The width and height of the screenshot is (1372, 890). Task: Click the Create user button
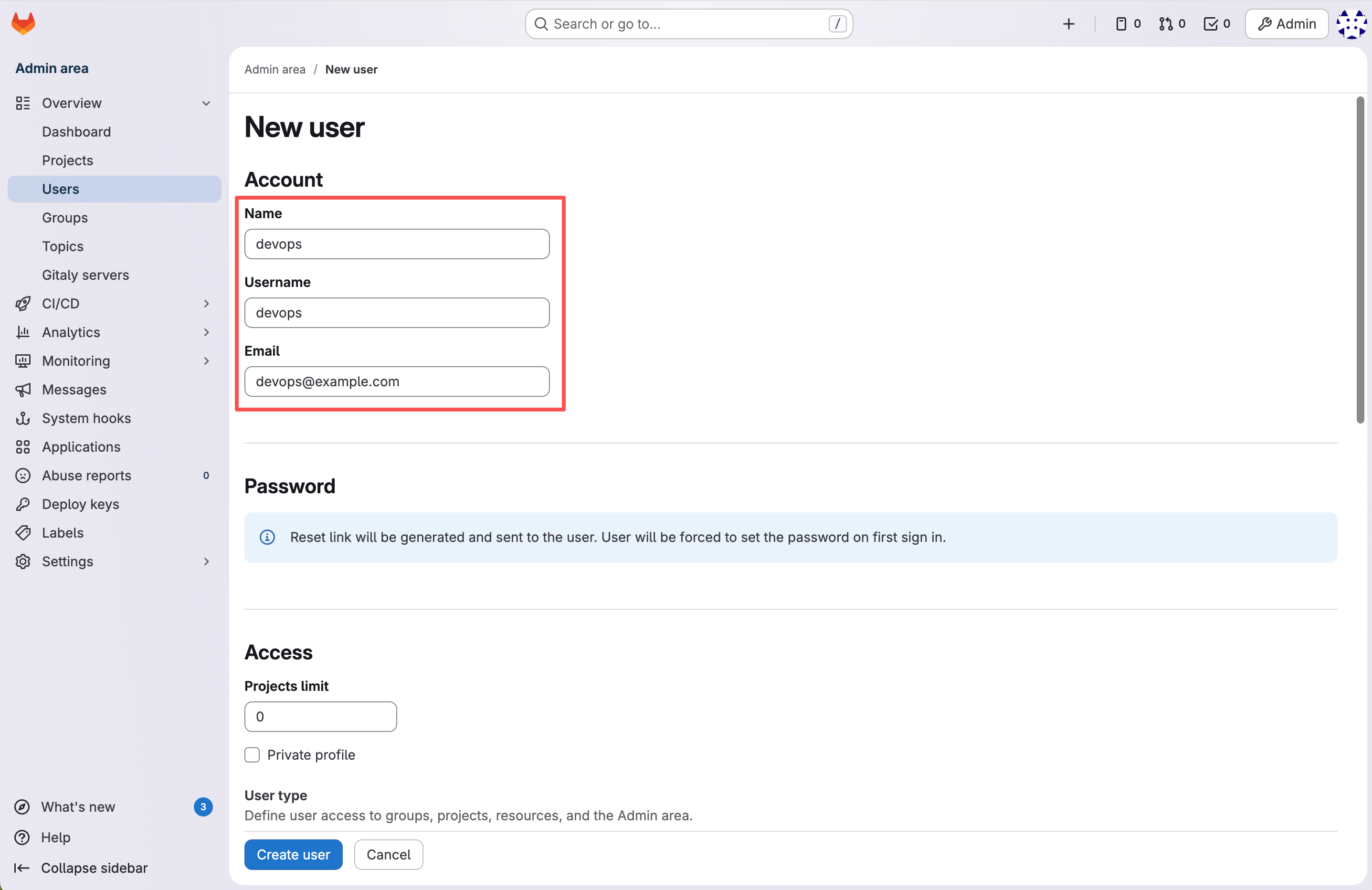(293, 854)
